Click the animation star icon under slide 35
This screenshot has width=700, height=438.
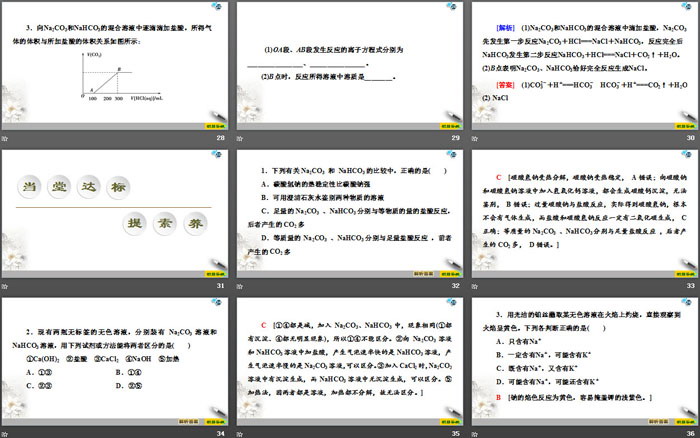point(240,434)
